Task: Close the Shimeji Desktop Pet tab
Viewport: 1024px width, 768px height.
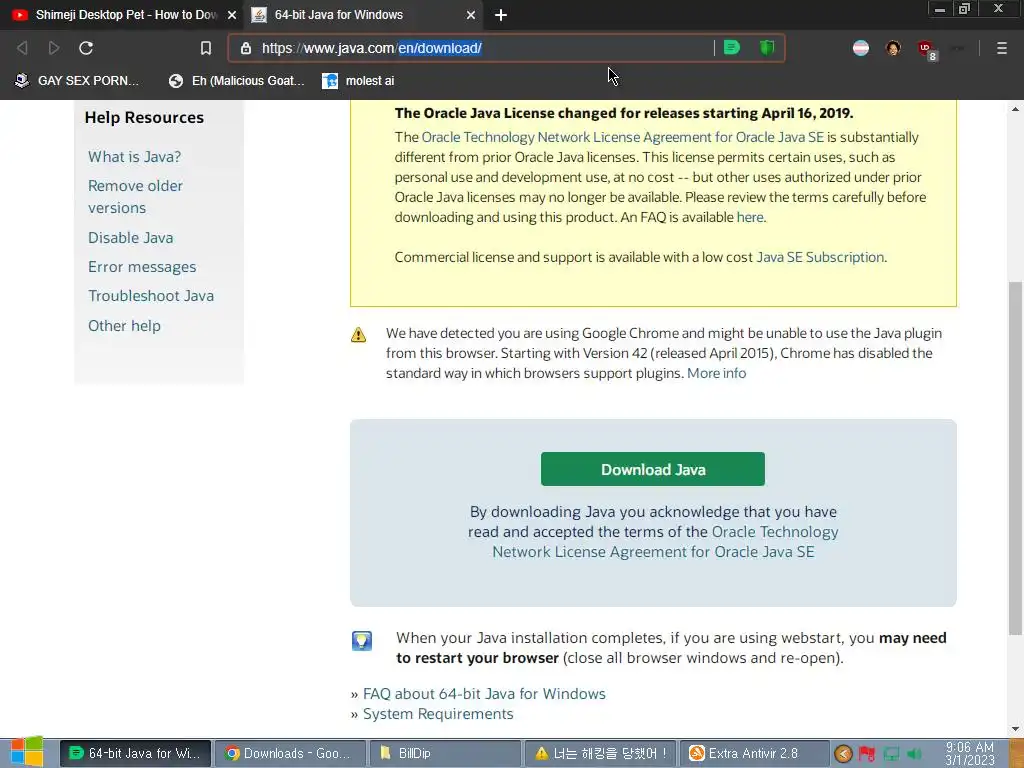Action: [231, 15]
